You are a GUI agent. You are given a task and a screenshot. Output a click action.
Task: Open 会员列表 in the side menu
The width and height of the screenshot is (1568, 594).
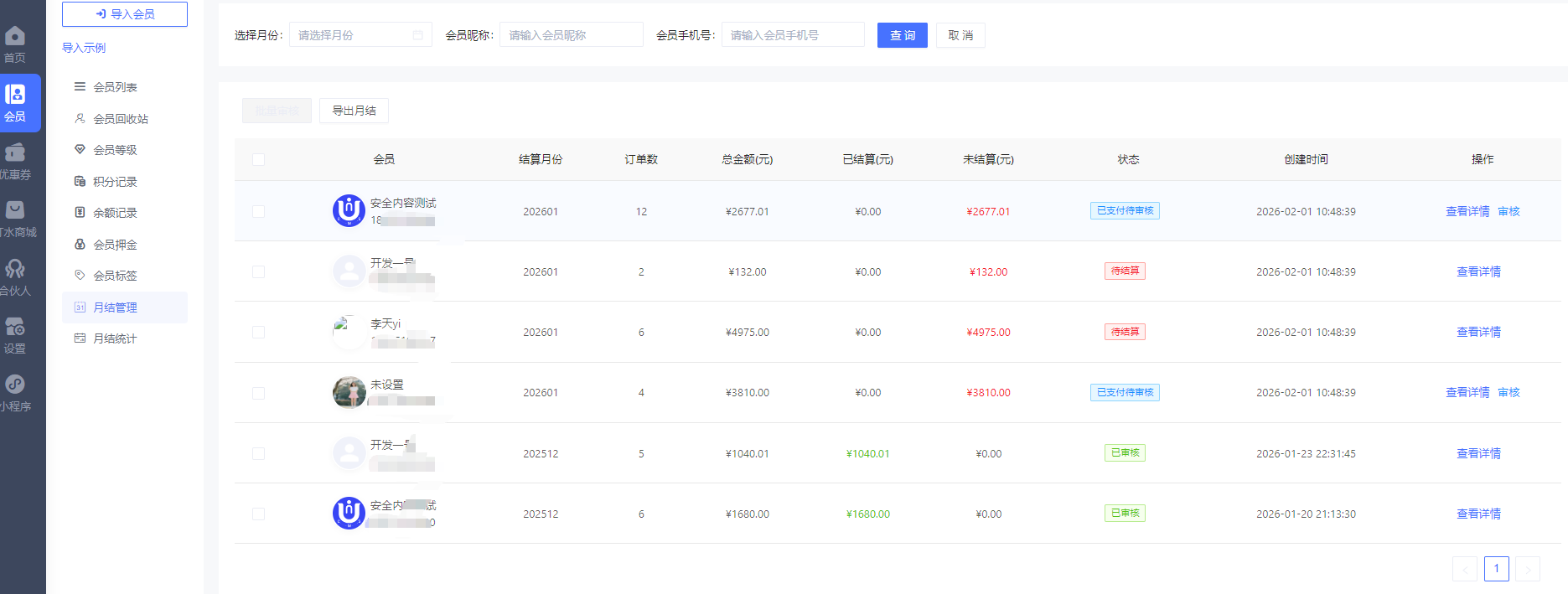pos(115,87)
